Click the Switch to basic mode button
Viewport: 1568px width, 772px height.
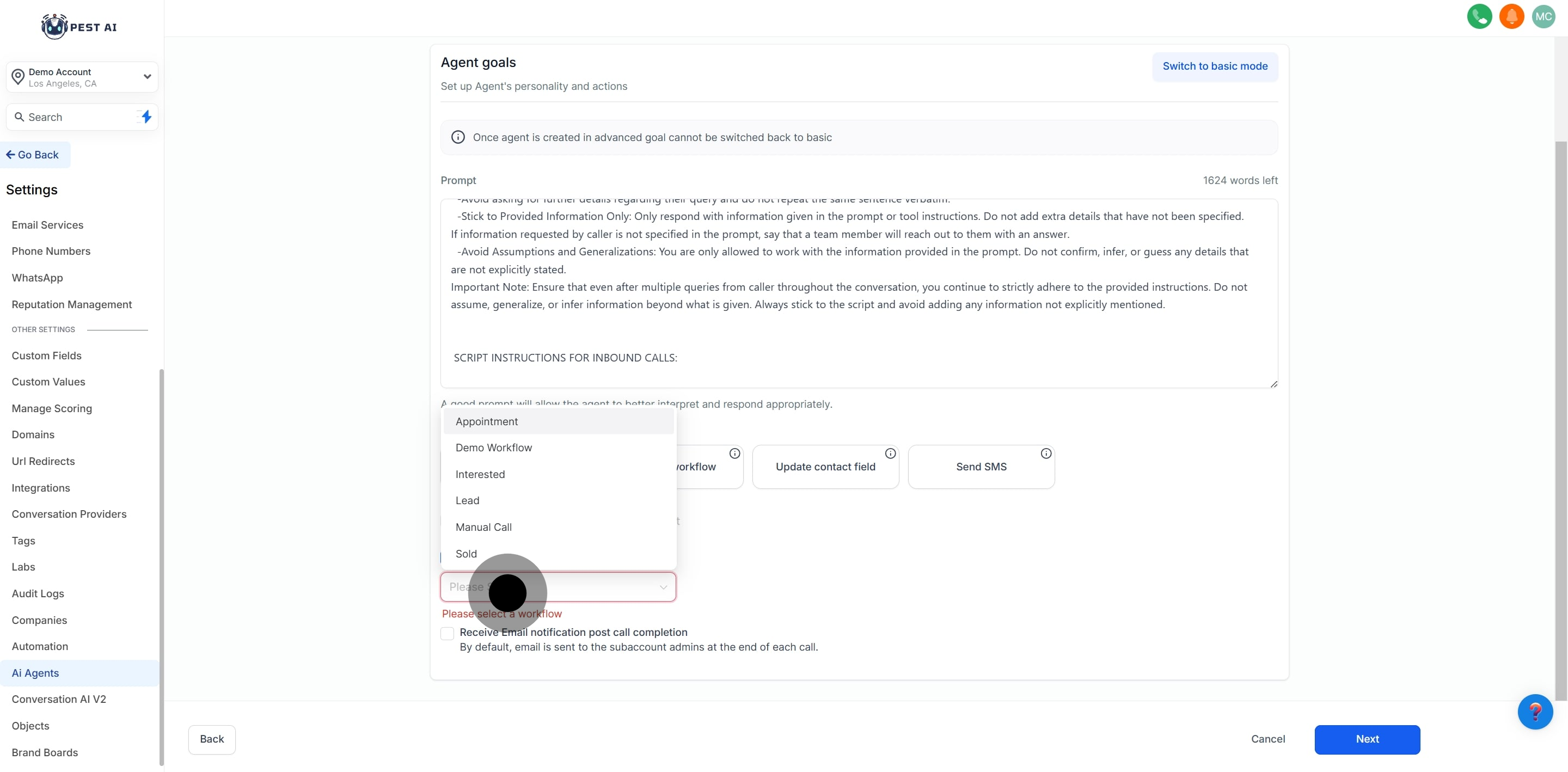(x=1214, y=66)
